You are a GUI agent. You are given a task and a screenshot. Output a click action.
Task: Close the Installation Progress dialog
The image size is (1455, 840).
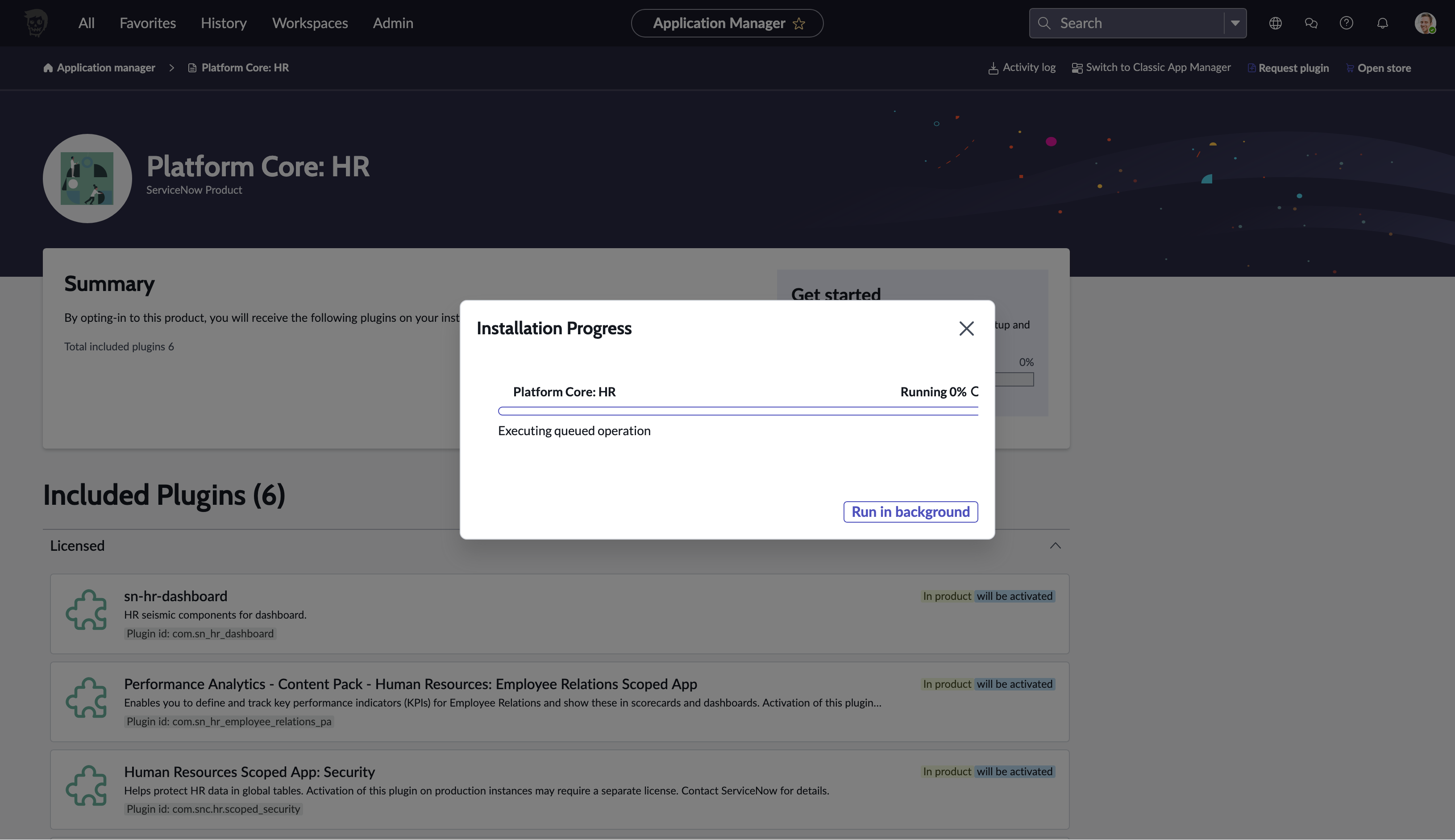pos(966,328)
